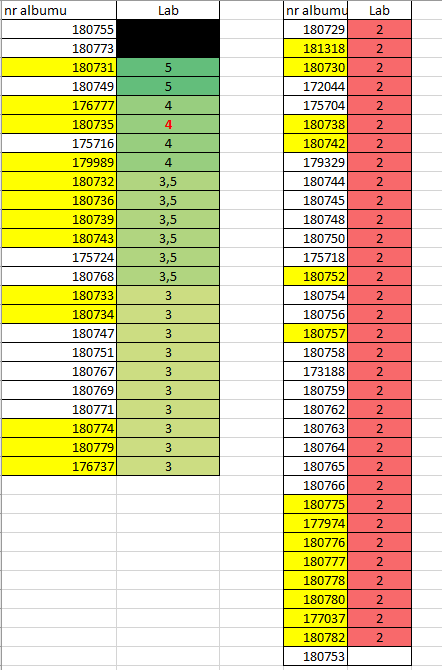Select the yellow cell 180775
Viewport: 442px width, 670px height.
pyautogui.click(x=316, y=505)
